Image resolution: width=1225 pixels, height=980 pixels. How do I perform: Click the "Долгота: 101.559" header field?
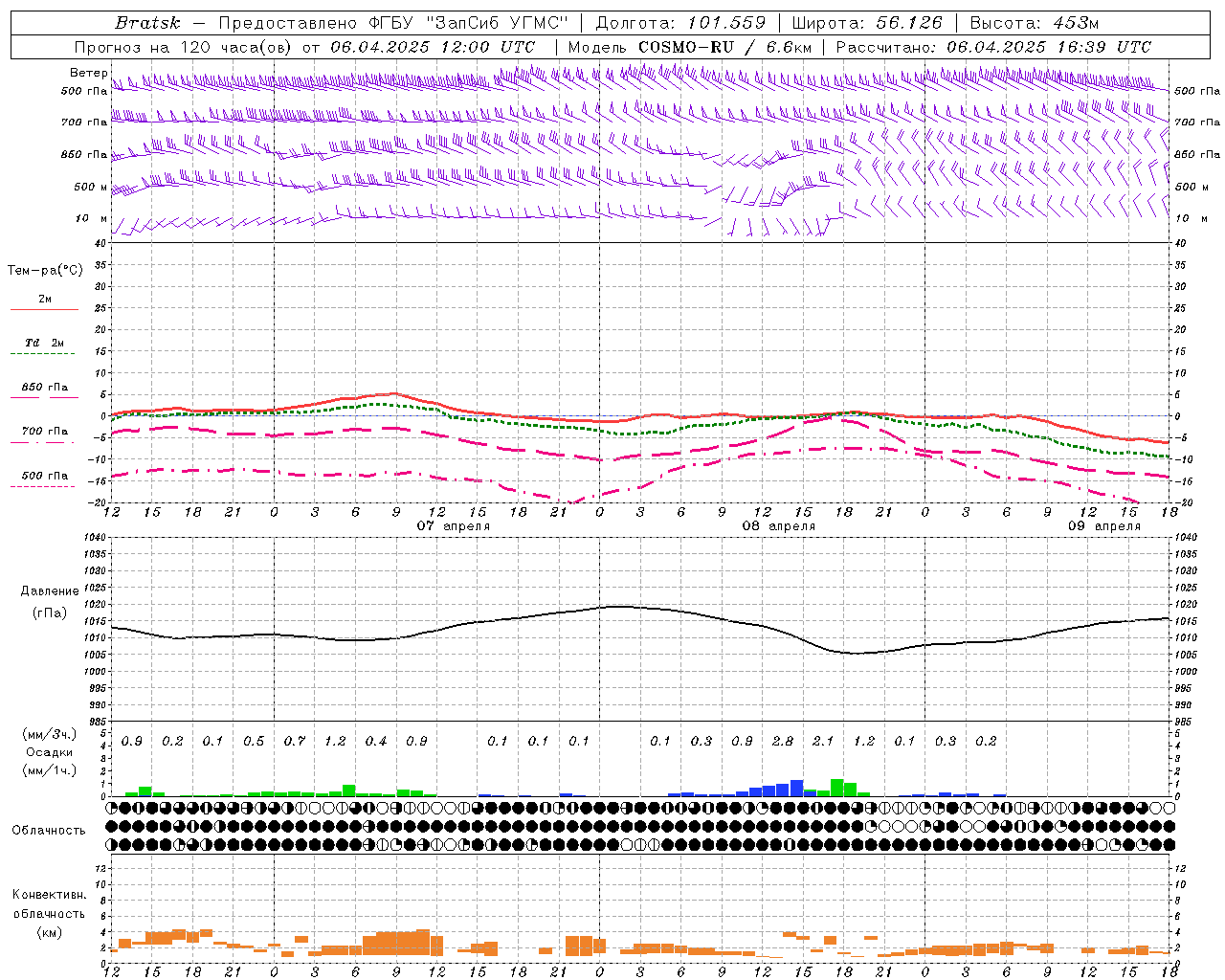point(680,23)
